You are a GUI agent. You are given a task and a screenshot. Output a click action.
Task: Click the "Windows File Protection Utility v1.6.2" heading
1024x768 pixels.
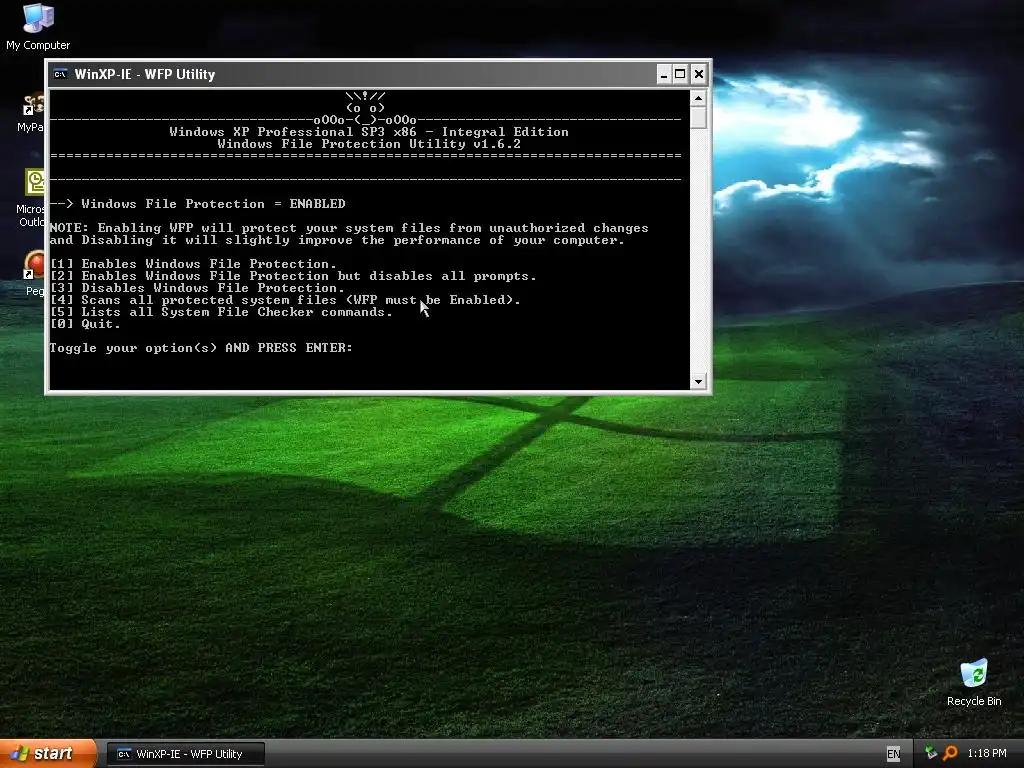[x=369, y=144]
